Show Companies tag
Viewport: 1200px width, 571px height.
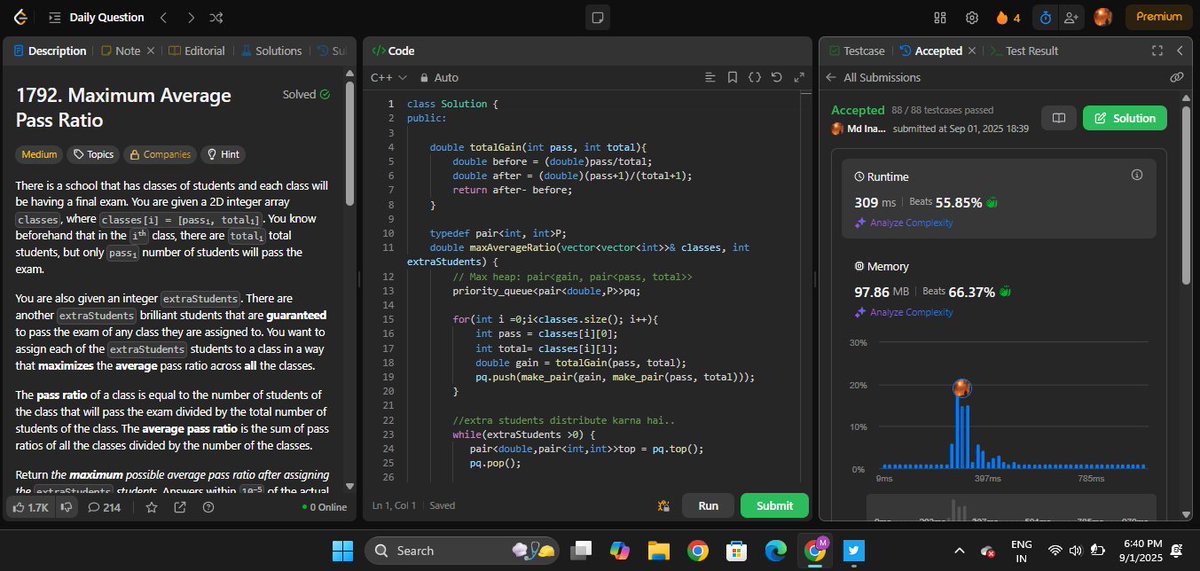tap(160, 154)
